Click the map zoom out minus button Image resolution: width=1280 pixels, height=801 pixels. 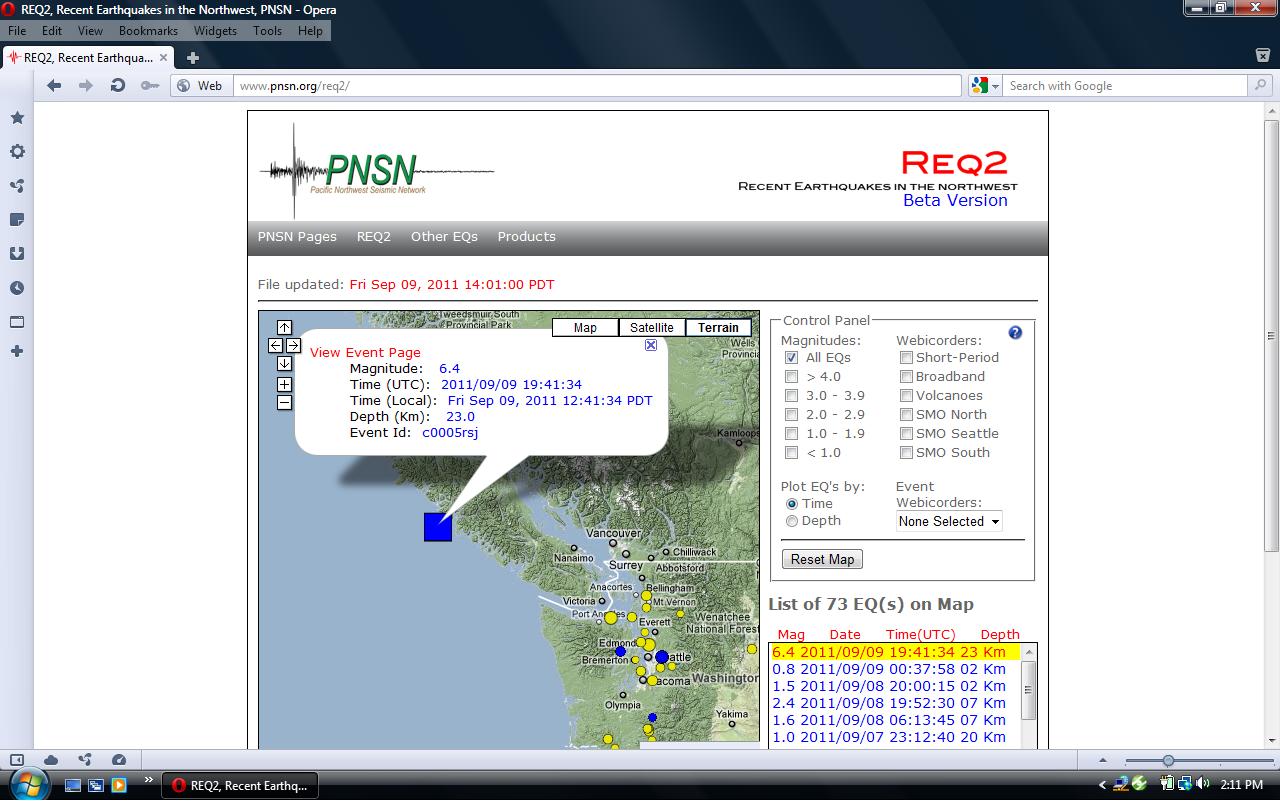(284, 403)
